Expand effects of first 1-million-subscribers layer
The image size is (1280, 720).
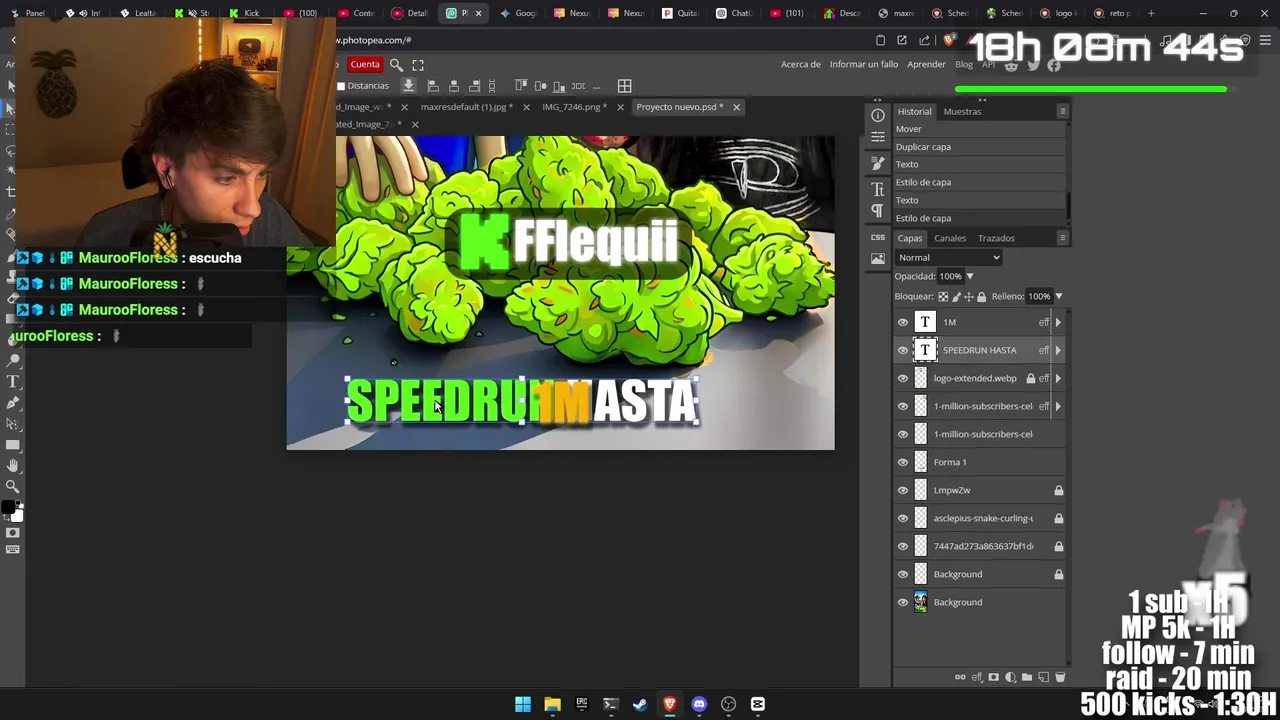point(1058,406)
